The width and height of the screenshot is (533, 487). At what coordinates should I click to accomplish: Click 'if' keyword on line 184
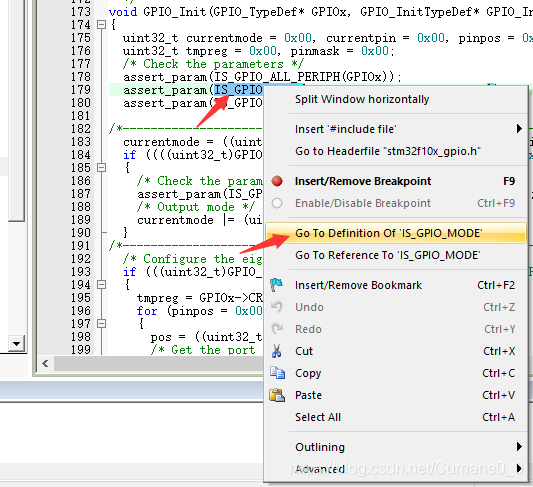130,155
